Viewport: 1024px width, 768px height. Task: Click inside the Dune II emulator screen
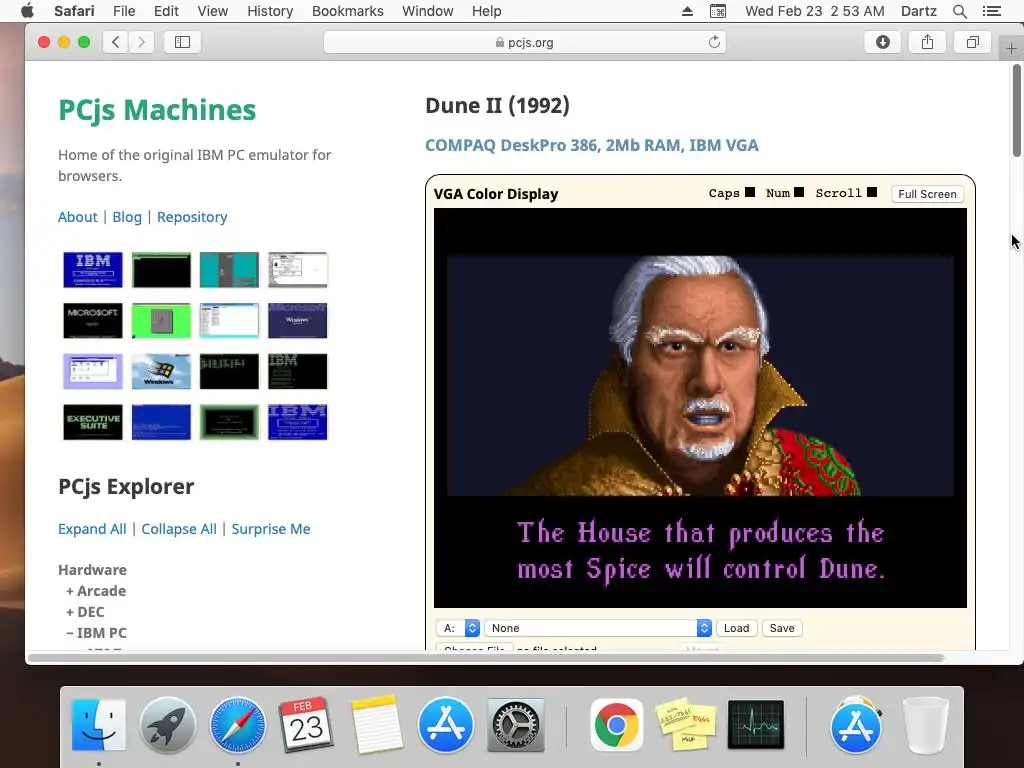point(700,408)
